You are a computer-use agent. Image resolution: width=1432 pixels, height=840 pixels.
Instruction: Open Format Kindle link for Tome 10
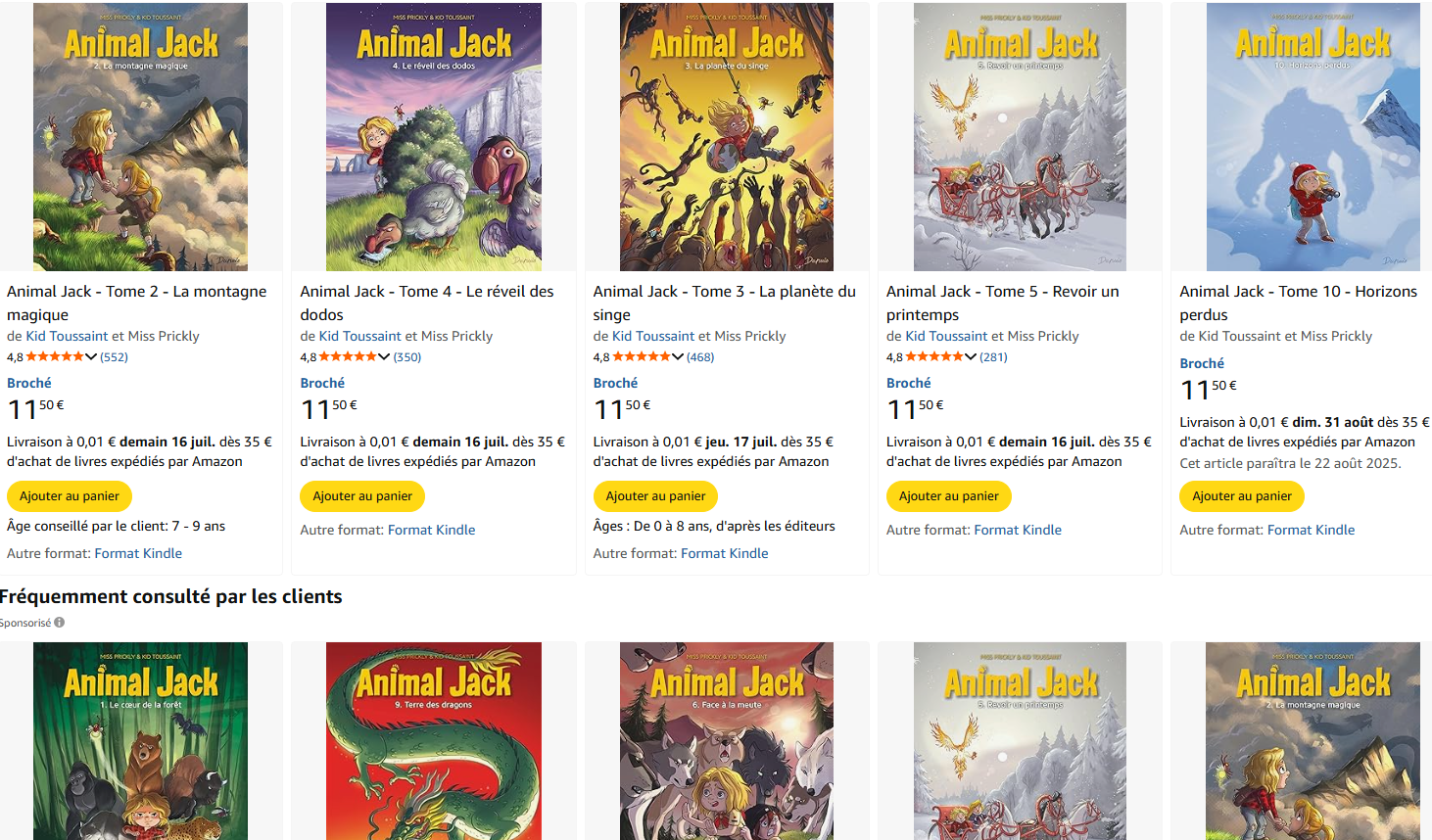click(1312, 530)
